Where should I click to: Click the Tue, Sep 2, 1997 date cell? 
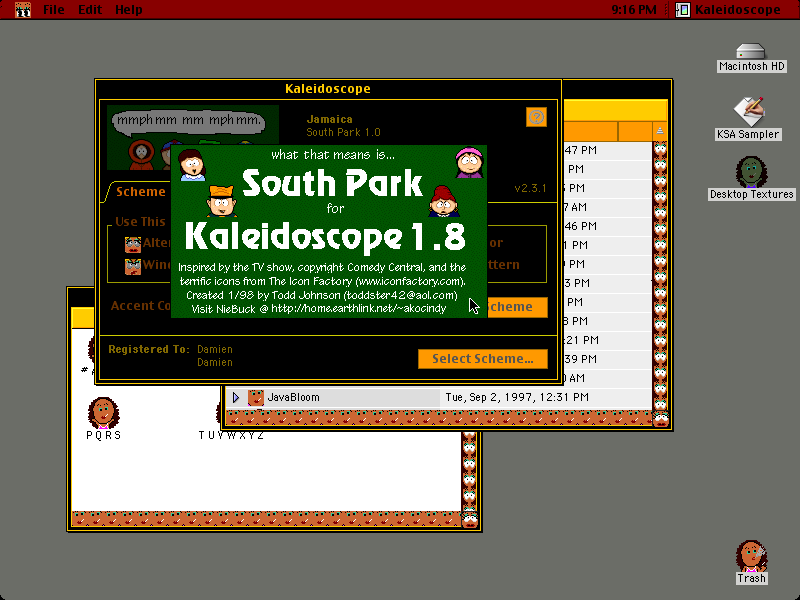(517, 397)
